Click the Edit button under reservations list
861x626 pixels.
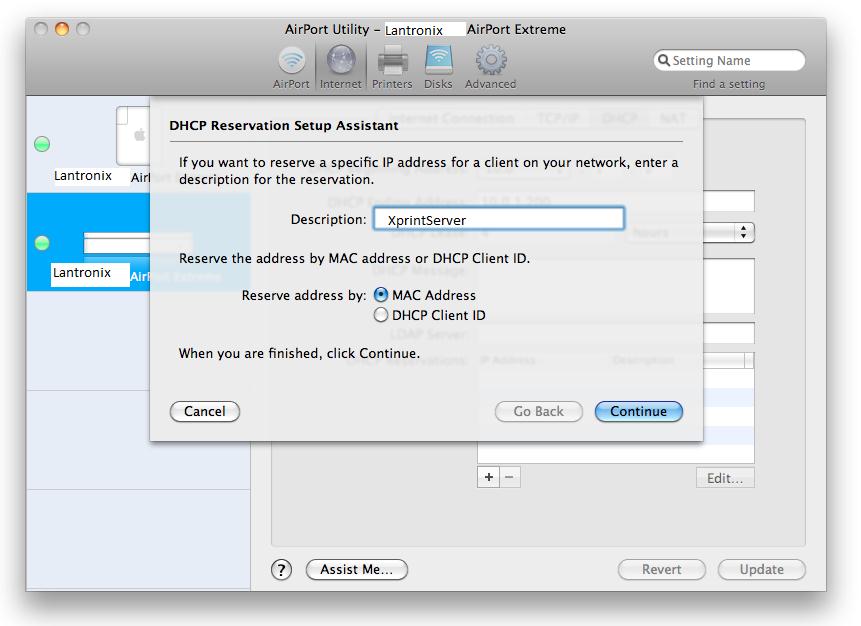724,478
